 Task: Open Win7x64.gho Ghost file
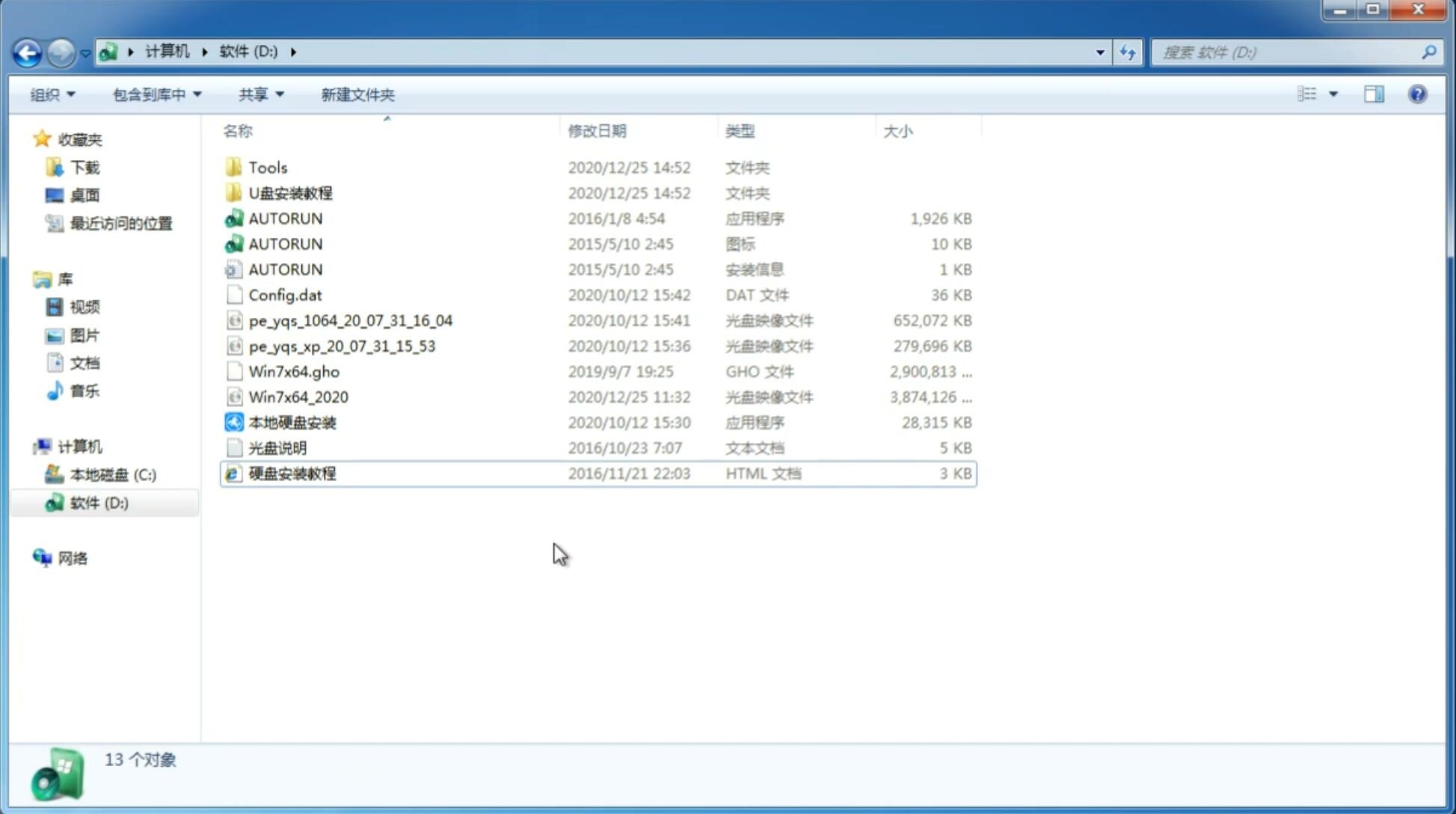tap(293, 371)
